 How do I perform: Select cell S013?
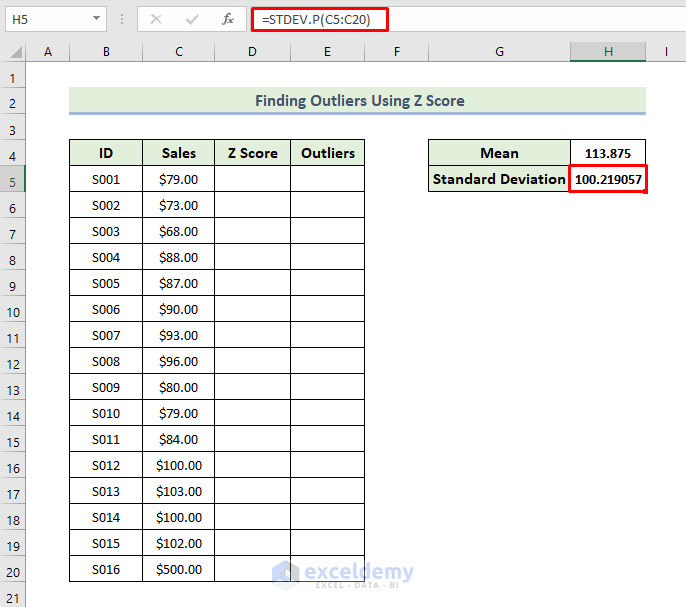106,491
